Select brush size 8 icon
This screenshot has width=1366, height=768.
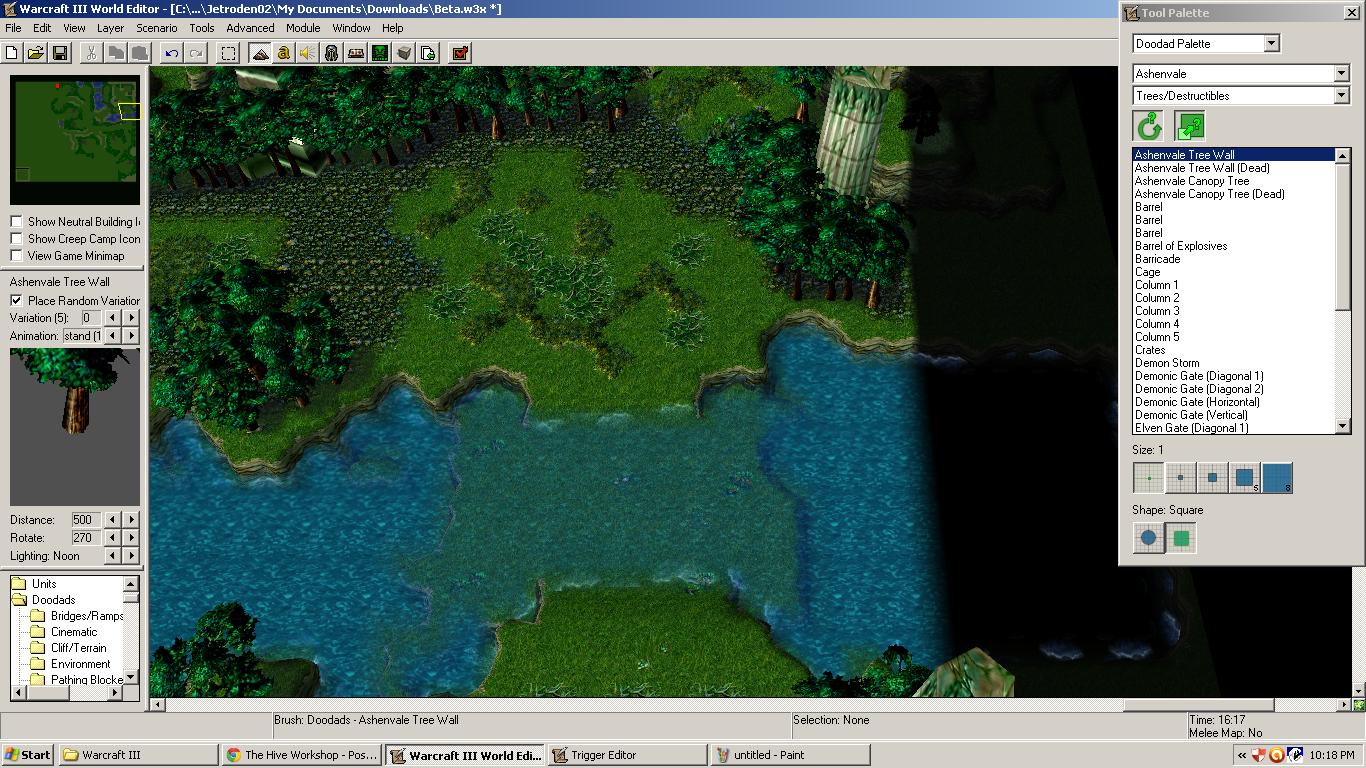coord(1278,478)
